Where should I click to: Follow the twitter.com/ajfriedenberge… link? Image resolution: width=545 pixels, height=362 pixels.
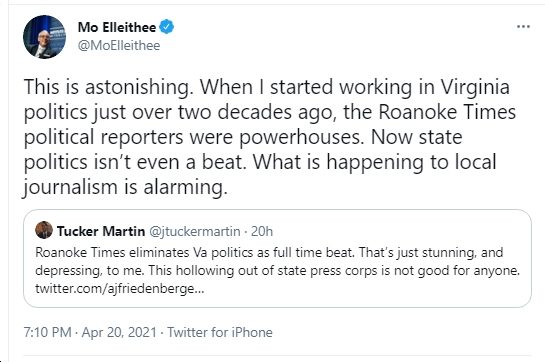point(120,289)
